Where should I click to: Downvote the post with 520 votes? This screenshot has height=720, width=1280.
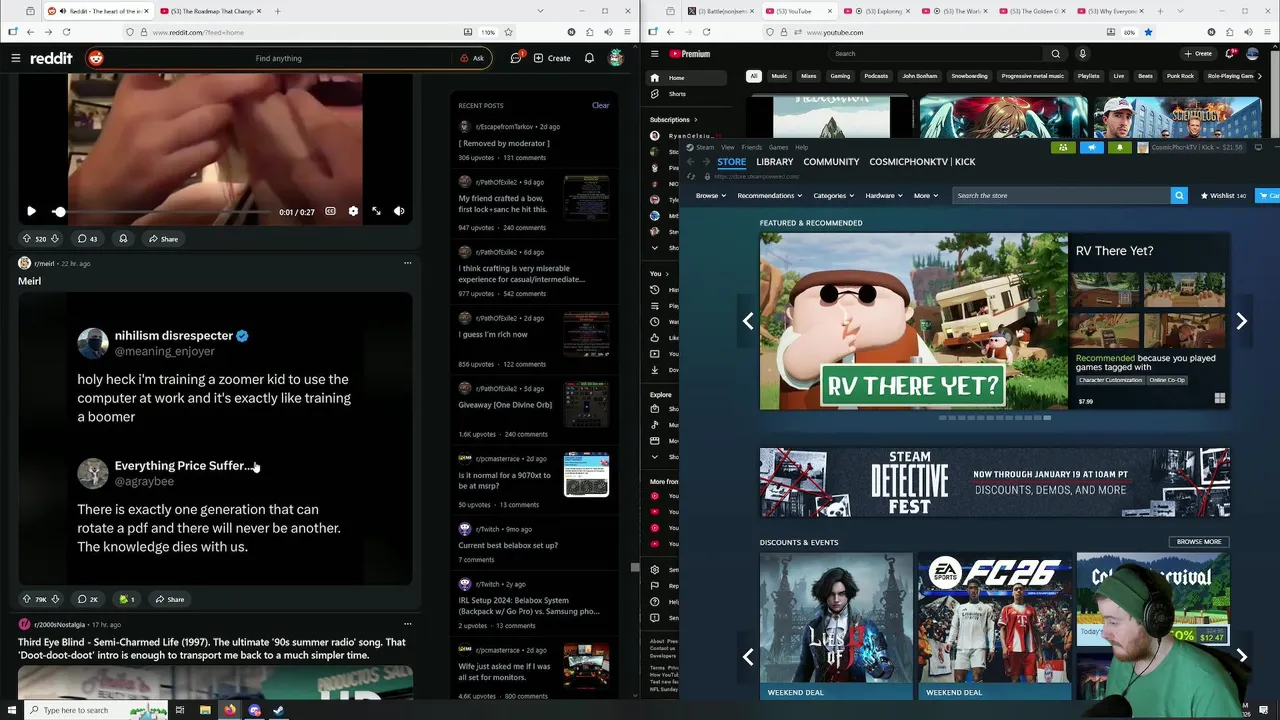point(55,239)
